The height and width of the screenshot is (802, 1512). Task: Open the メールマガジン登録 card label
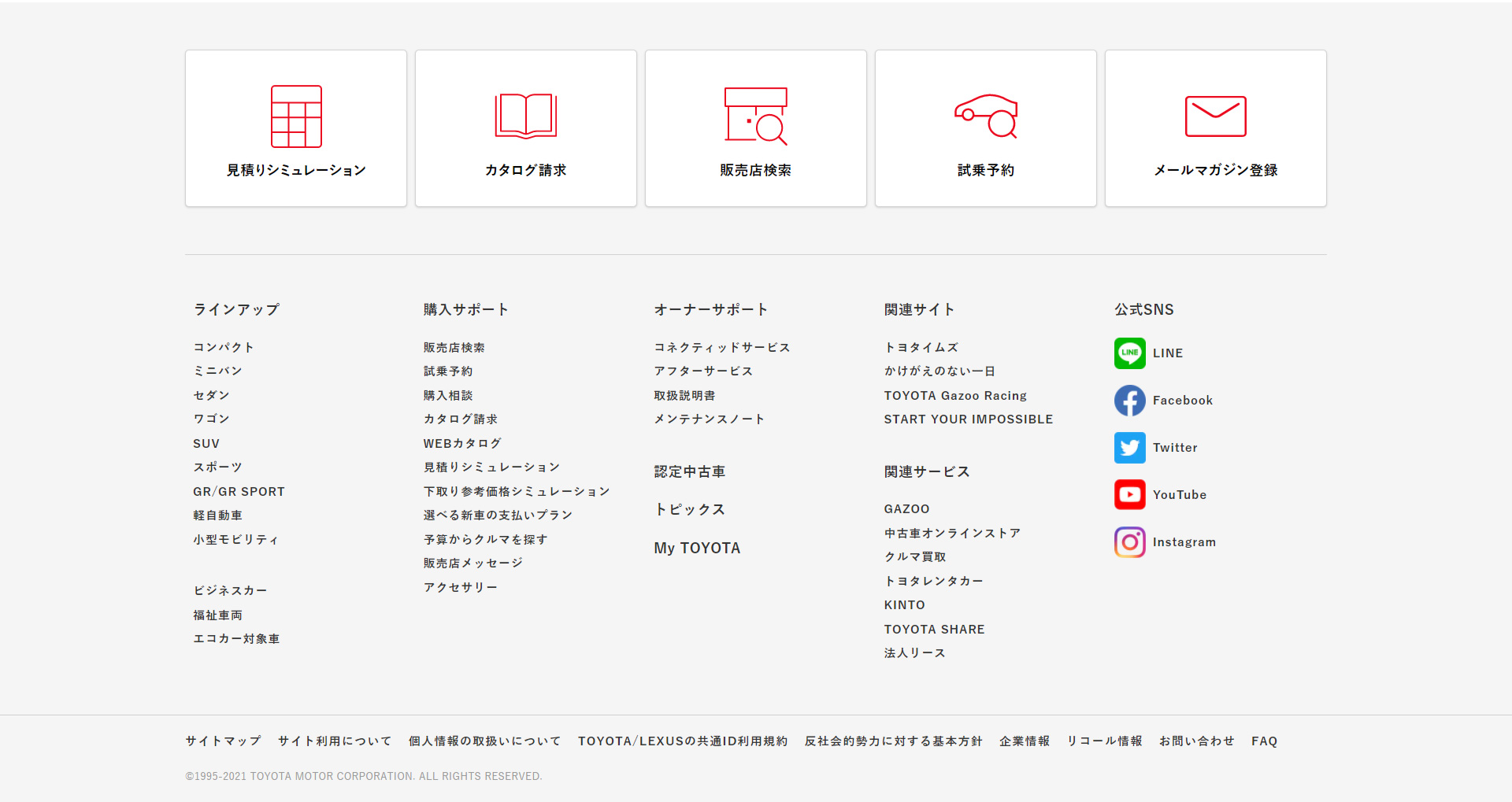click(1216, 170)
